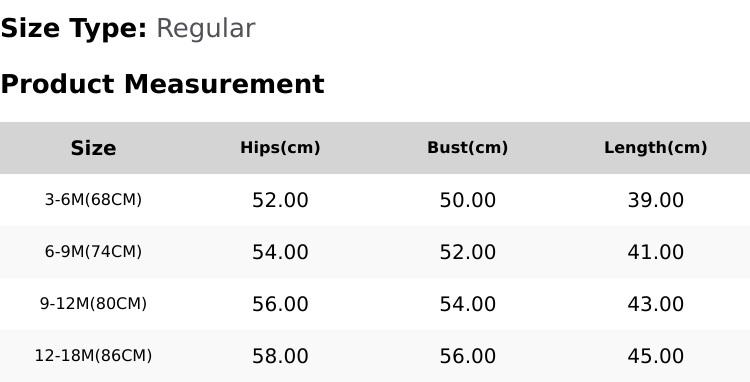Click the Size column header
Image resolution: width=750 pixels, height=382 pixels.
coord(93,148)
